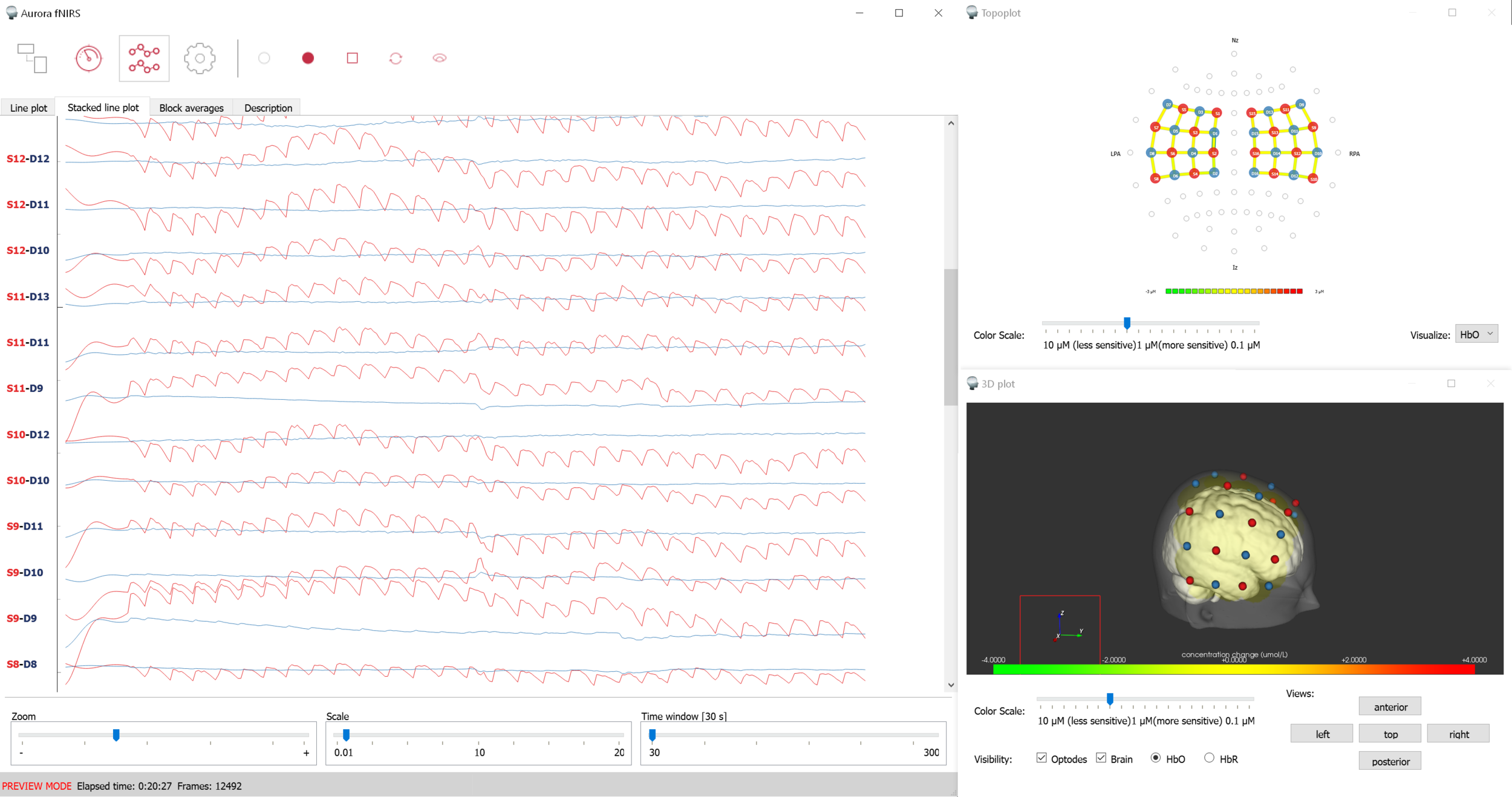Start recording with the red circle icon
The image size is (1512, 797).
[x=308, y=57]
